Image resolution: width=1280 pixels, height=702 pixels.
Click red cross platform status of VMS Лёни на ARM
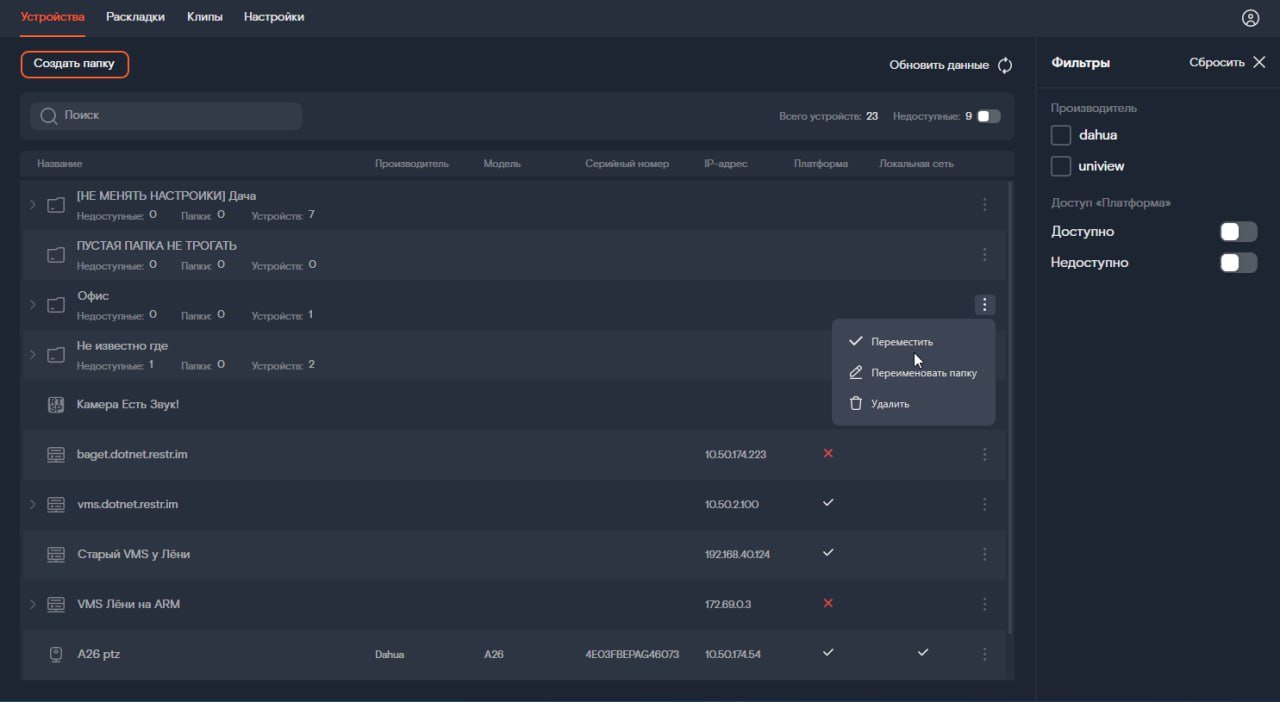(828, 604)
